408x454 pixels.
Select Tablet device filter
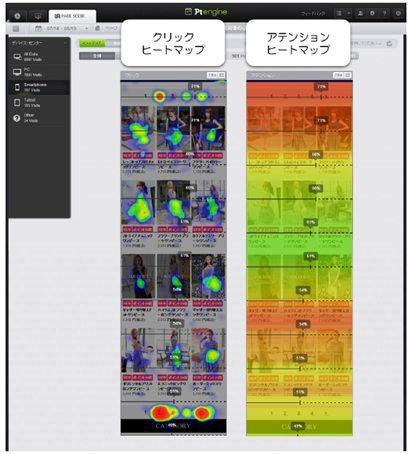[x=39, y=103]
